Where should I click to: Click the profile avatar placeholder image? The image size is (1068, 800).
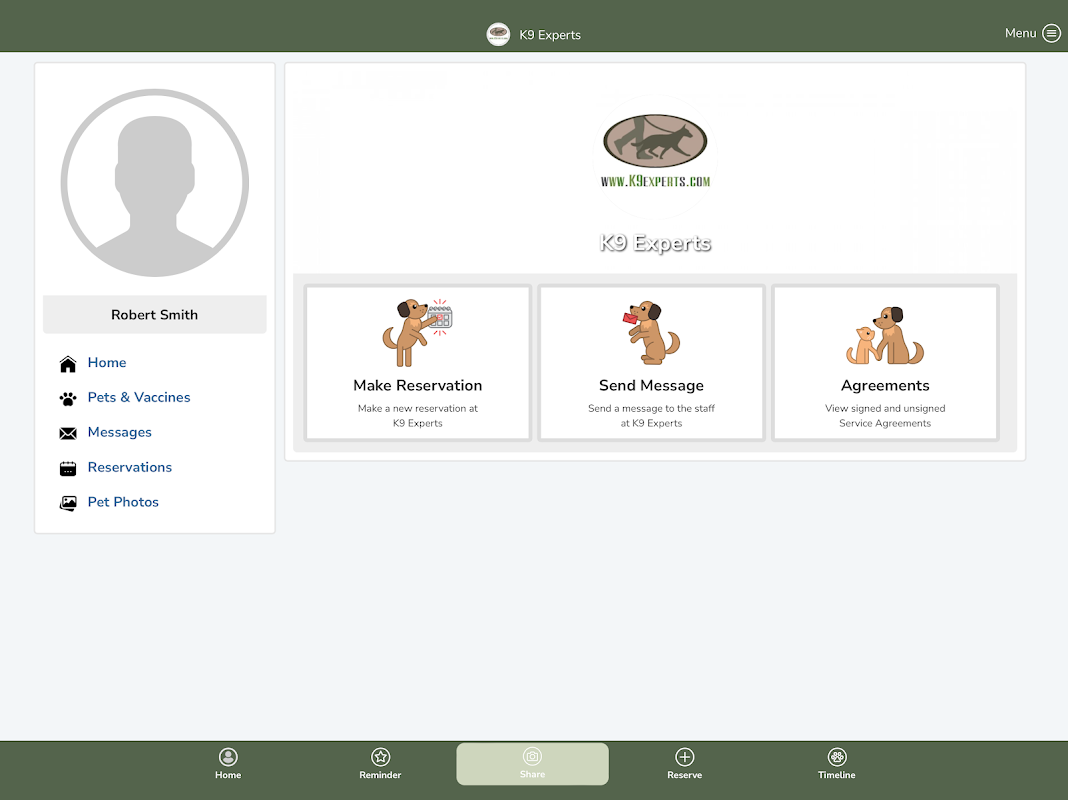pos(155,182)
